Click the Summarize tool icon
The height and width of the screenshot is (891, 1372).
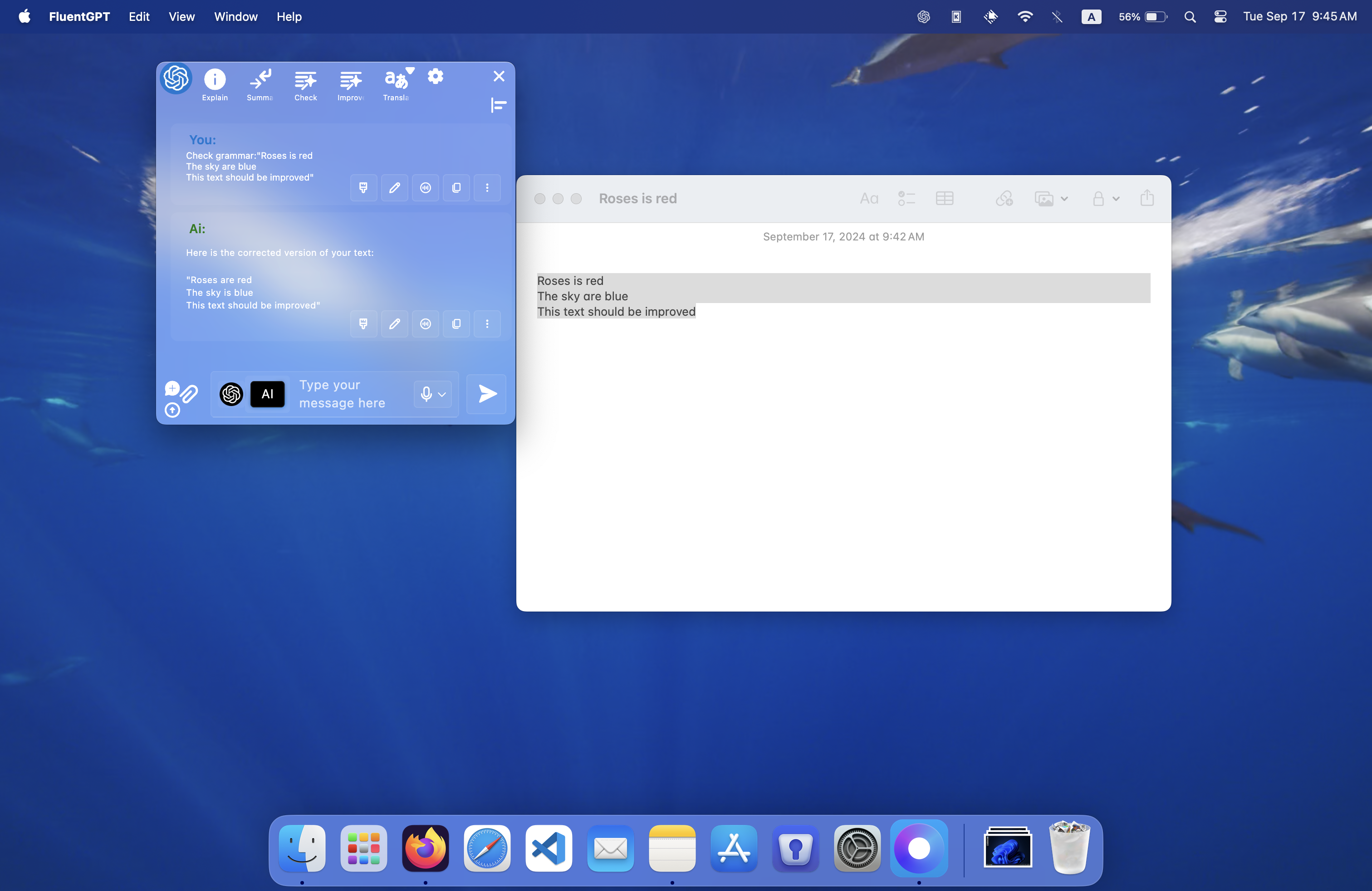tap(260, 79)
